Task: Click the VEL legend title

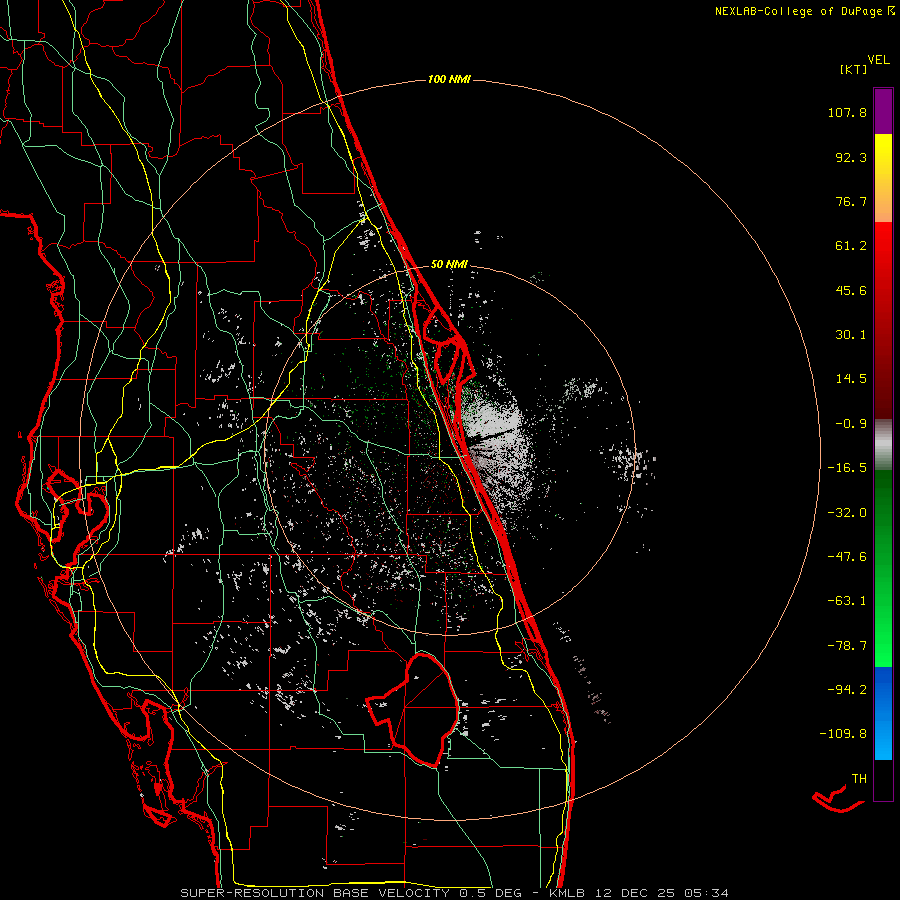Action: [x=879, y=60]
